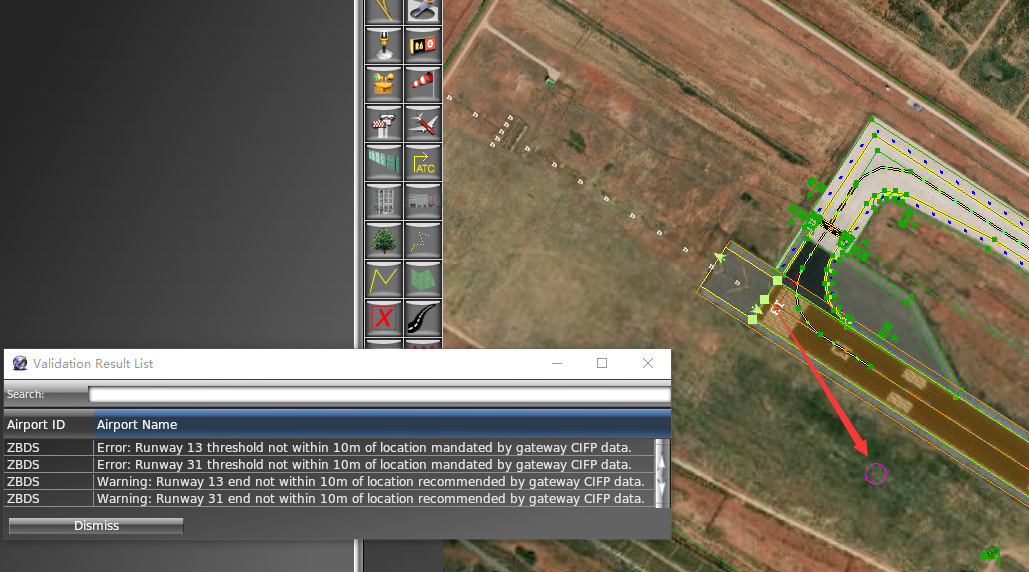The image size is (1029, 572).
Task: Select the green Polygon tool
Action: [x=422, y=280]
